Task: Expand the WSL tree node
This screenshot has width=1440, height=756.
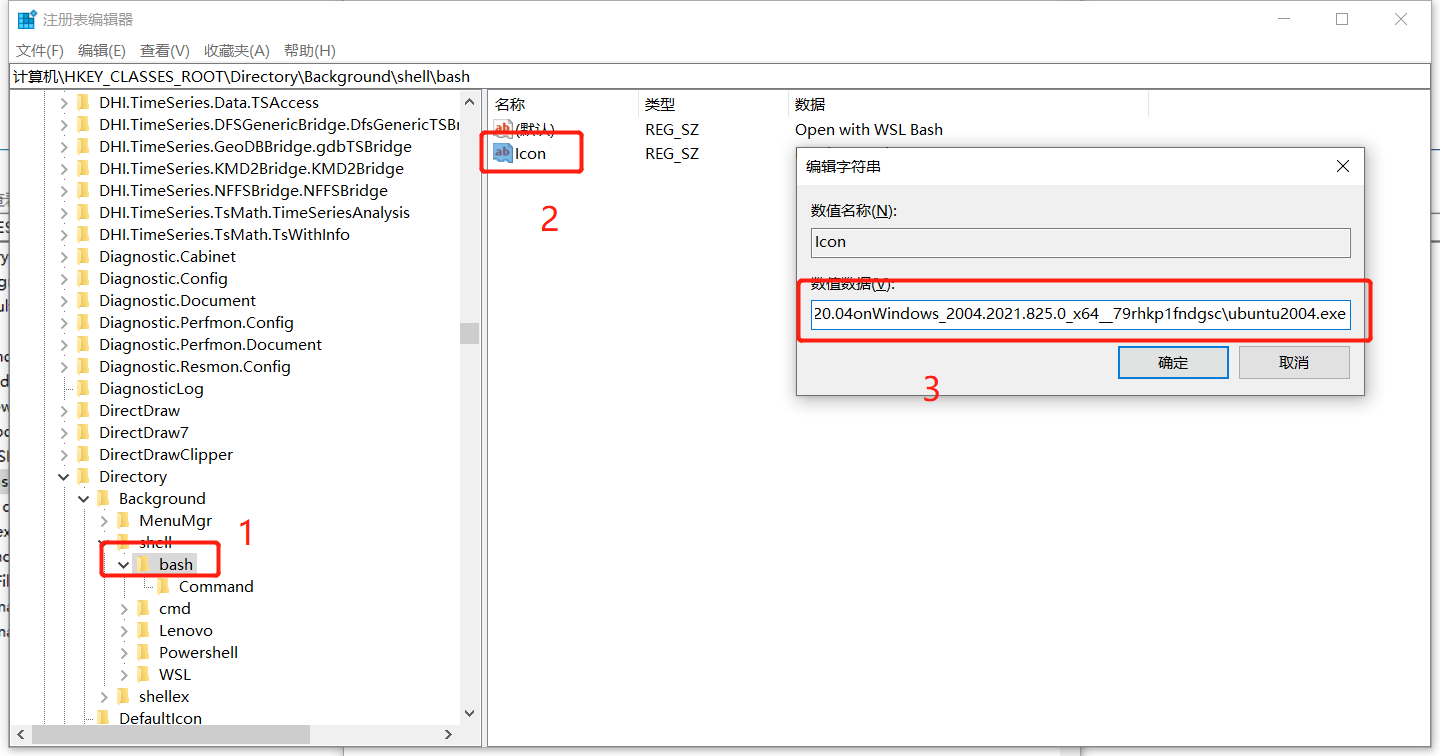Action: click(124, 674)
